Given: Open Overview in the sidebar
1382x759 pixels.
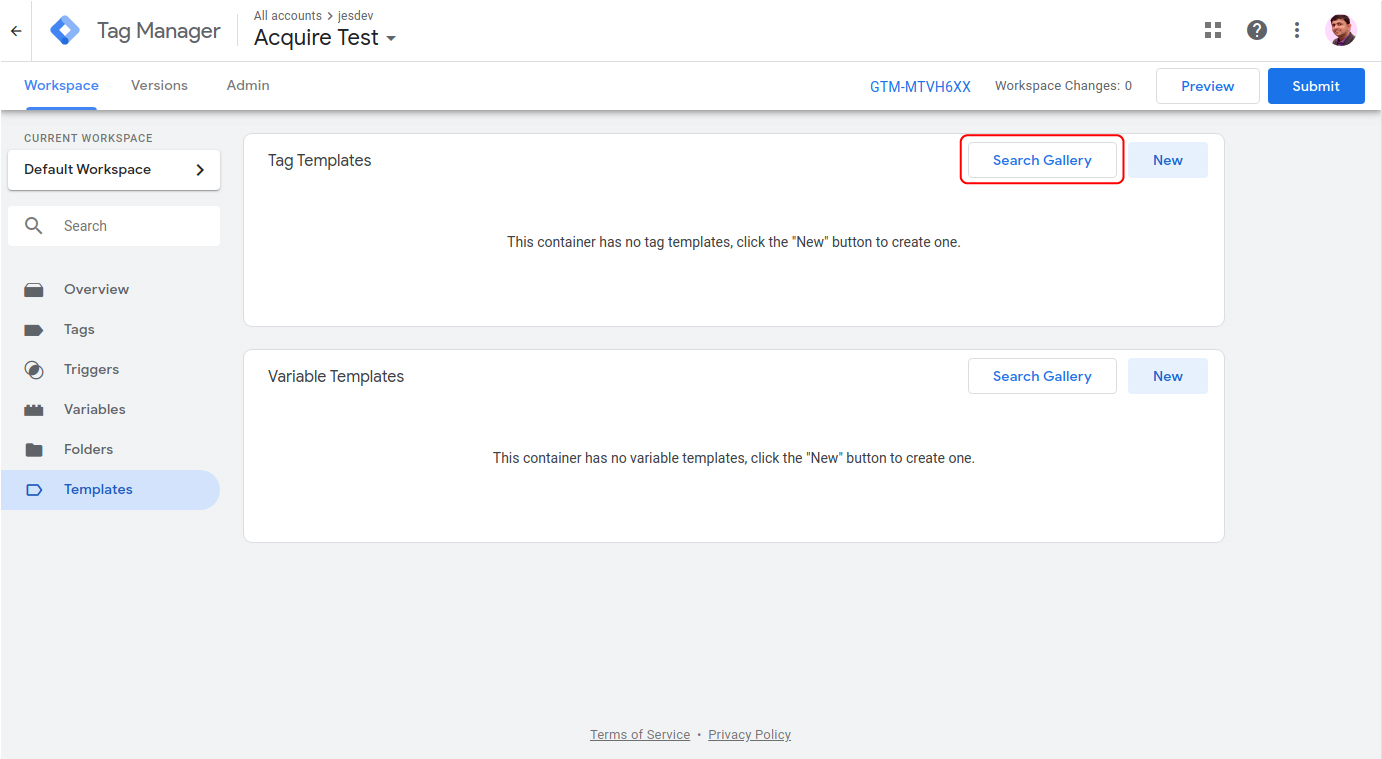Looking at the screenshot, I should click(x=96, y=289).
